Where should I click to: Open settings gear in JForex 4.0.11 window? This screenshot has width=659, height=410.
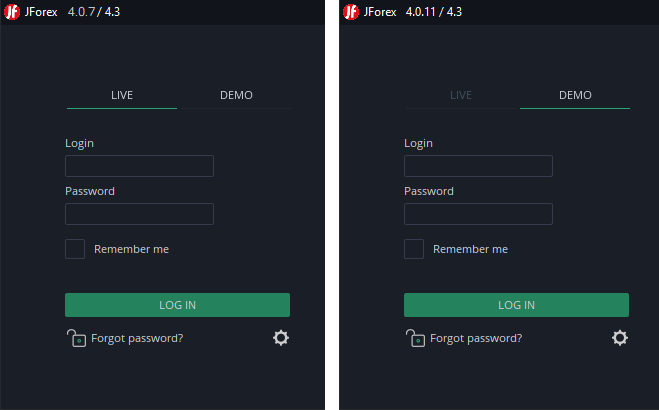coord(619,338)
